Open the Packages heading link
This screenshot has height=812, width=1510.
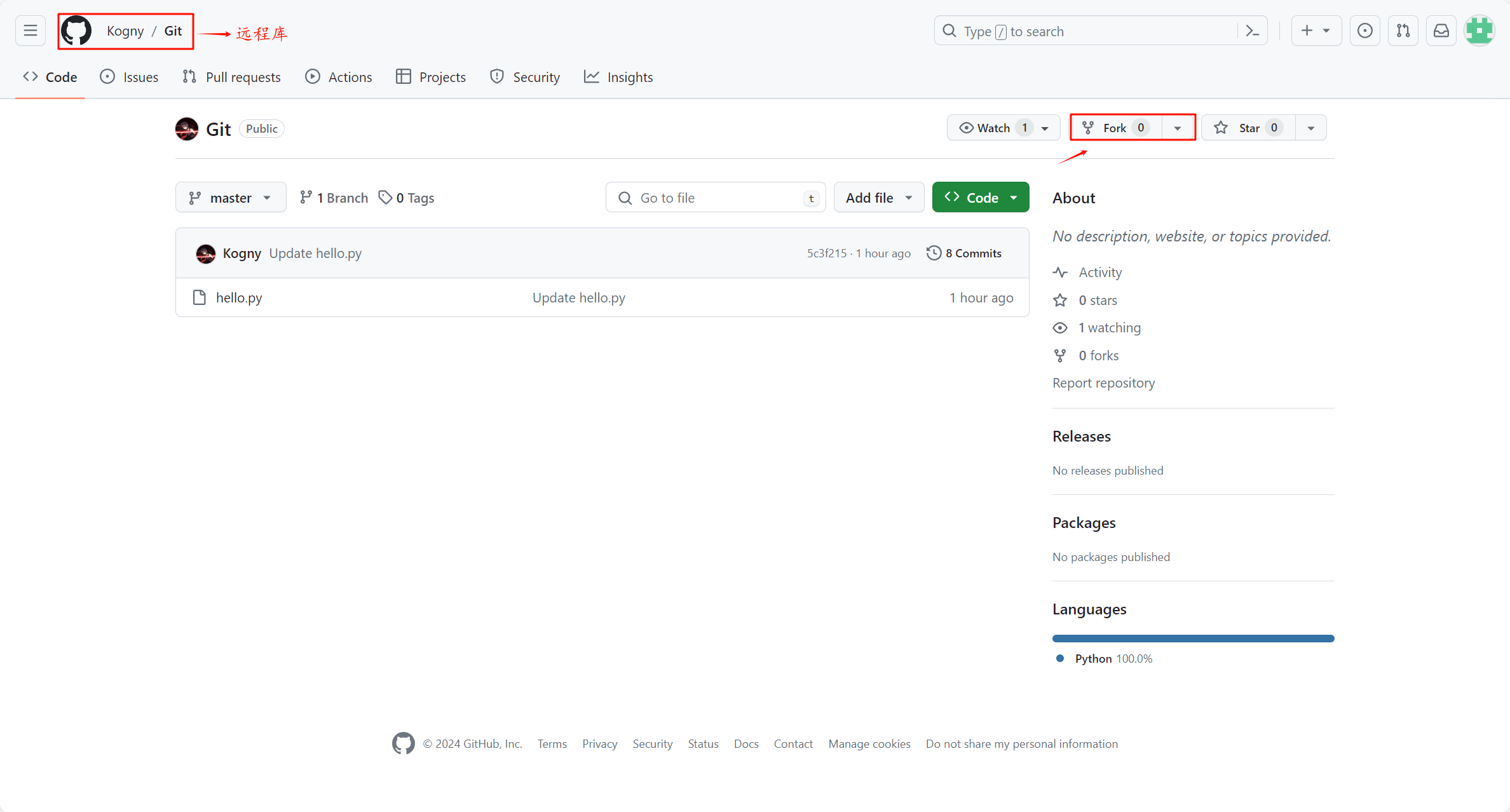coord(1084,523)
